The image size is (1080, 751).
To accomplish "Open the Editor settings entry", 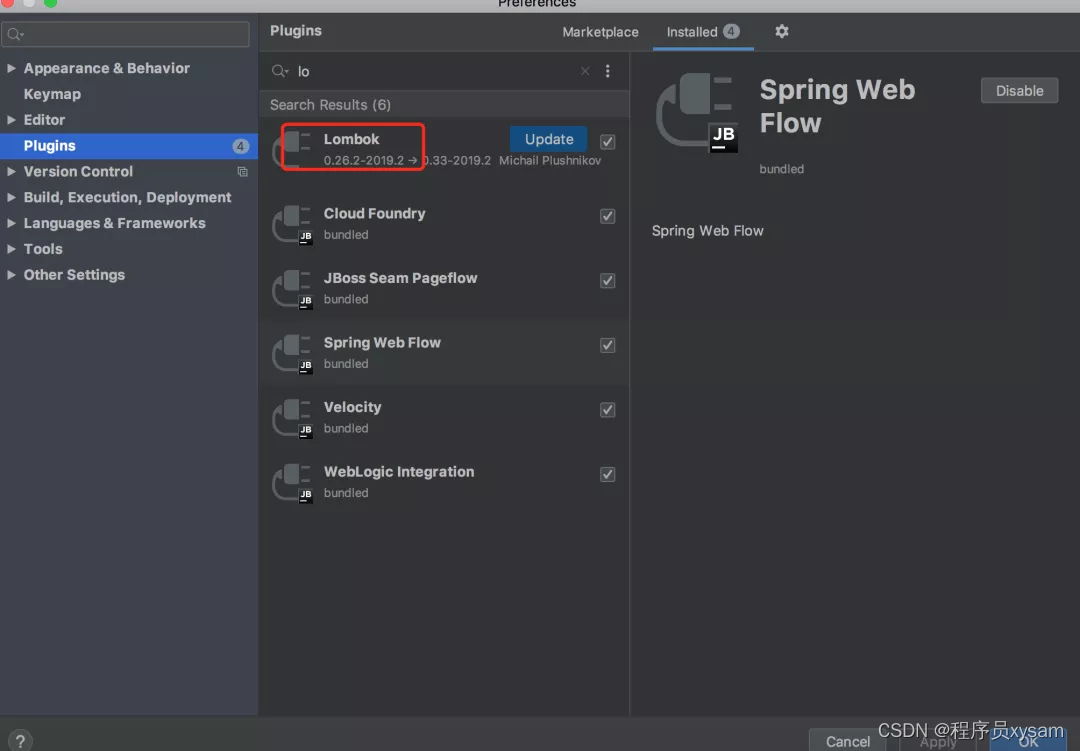I will 44,120.
